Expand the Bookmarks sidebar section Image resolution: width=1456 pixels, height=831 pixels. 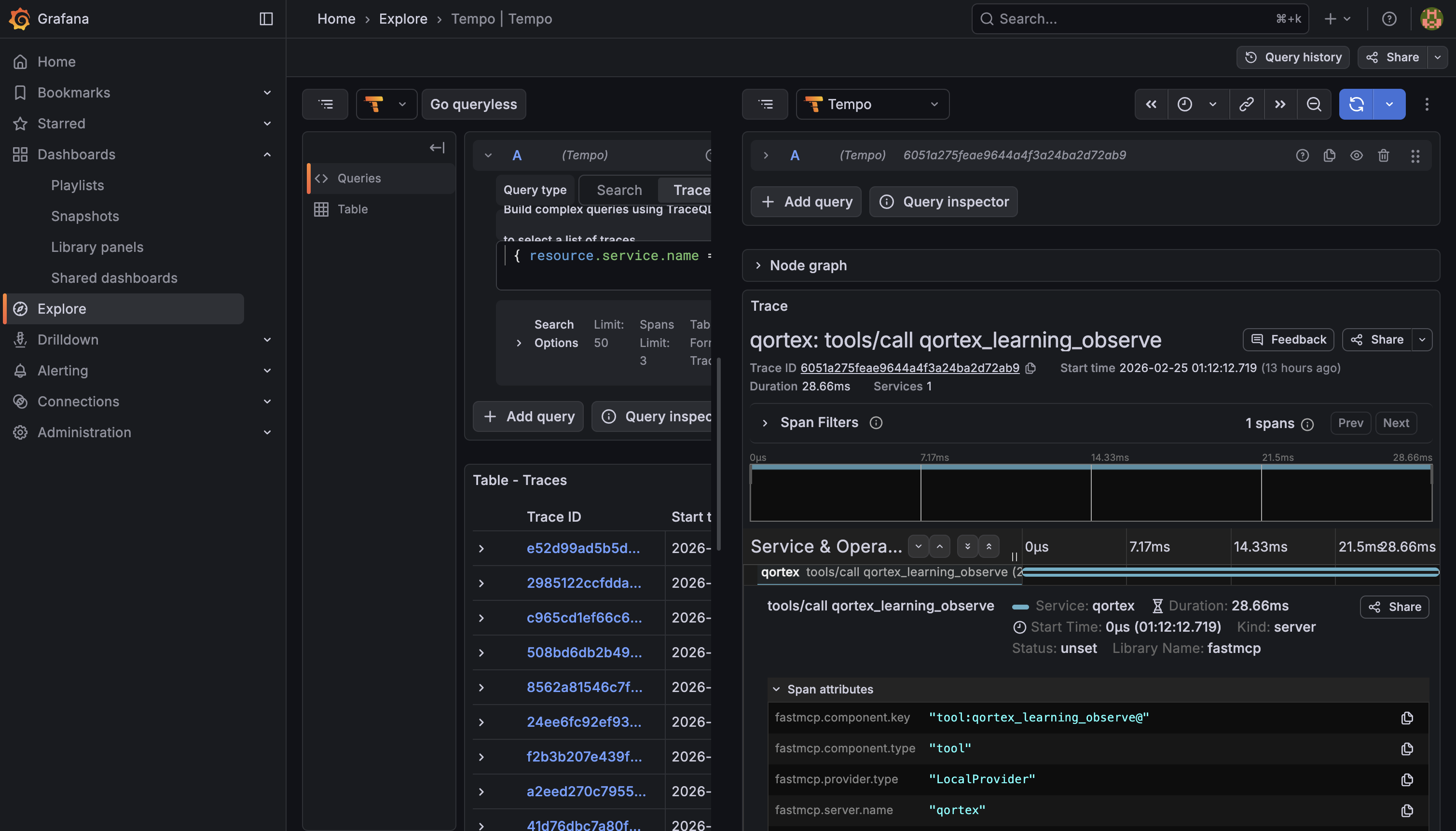267,93
